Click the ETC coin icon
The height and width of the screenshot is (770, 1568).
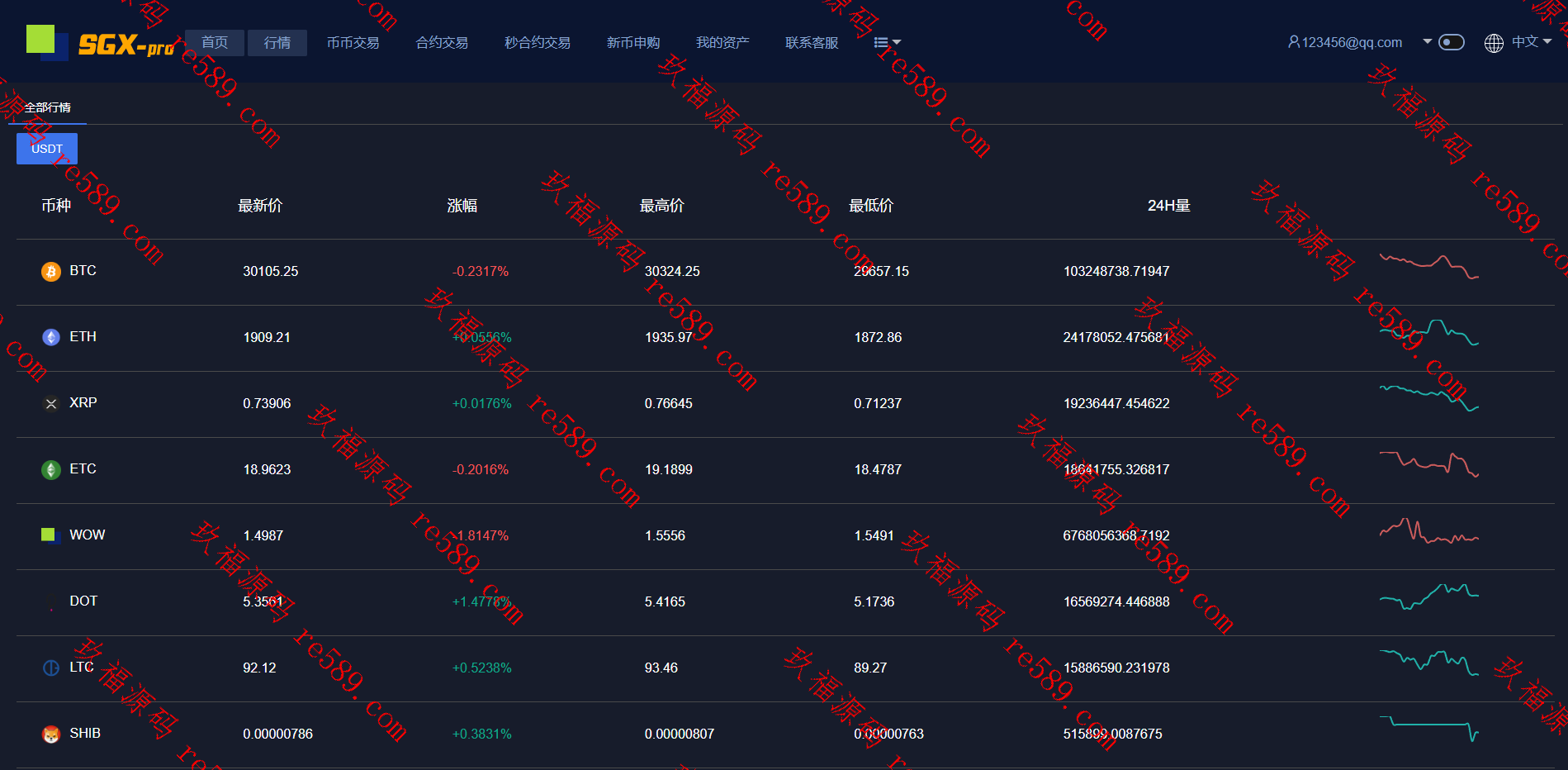click(51, 469)
